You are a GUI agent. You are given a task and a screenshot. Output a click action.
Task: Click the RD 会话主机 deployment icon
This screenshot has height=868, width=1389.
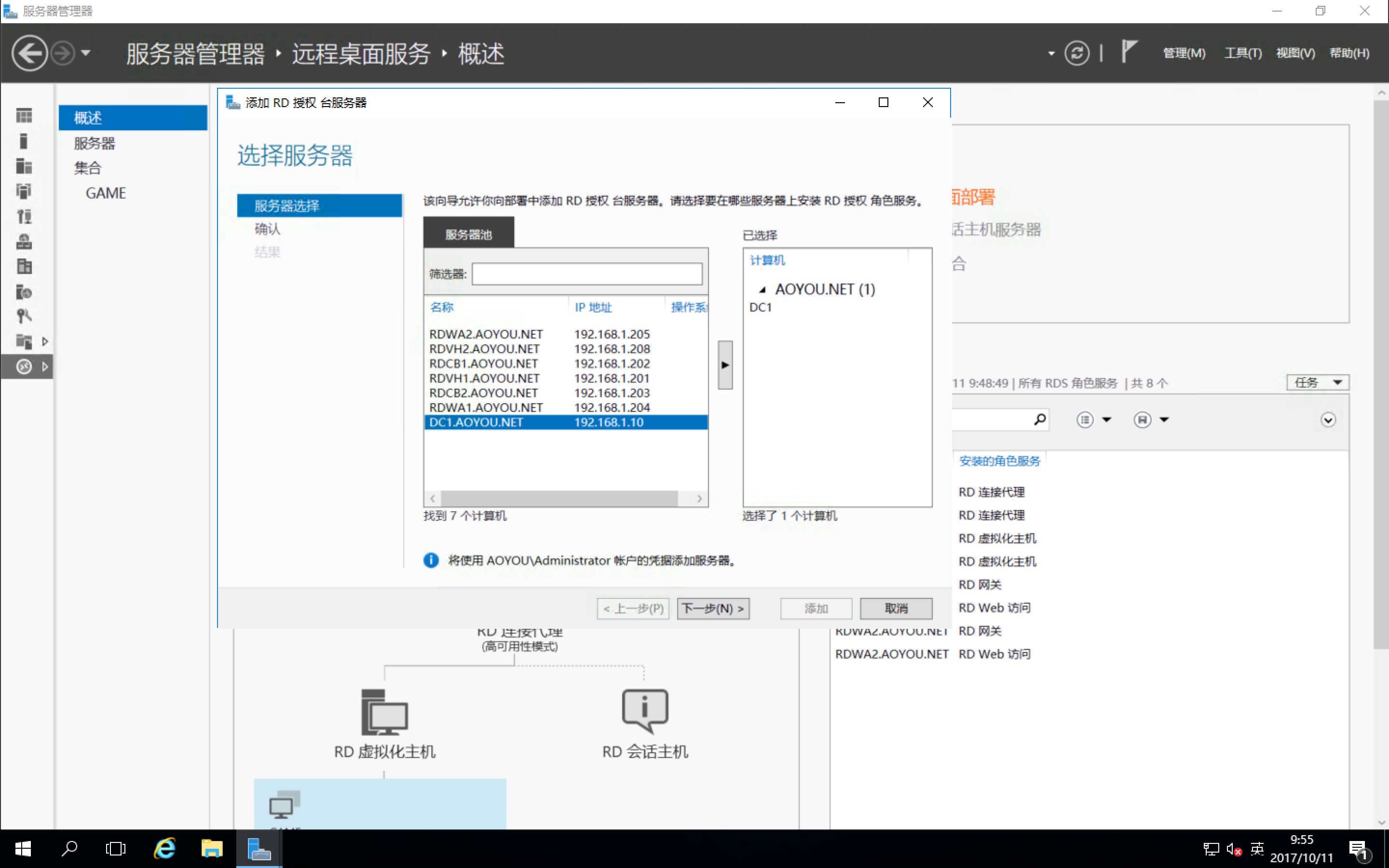click(x=644, y=711)
